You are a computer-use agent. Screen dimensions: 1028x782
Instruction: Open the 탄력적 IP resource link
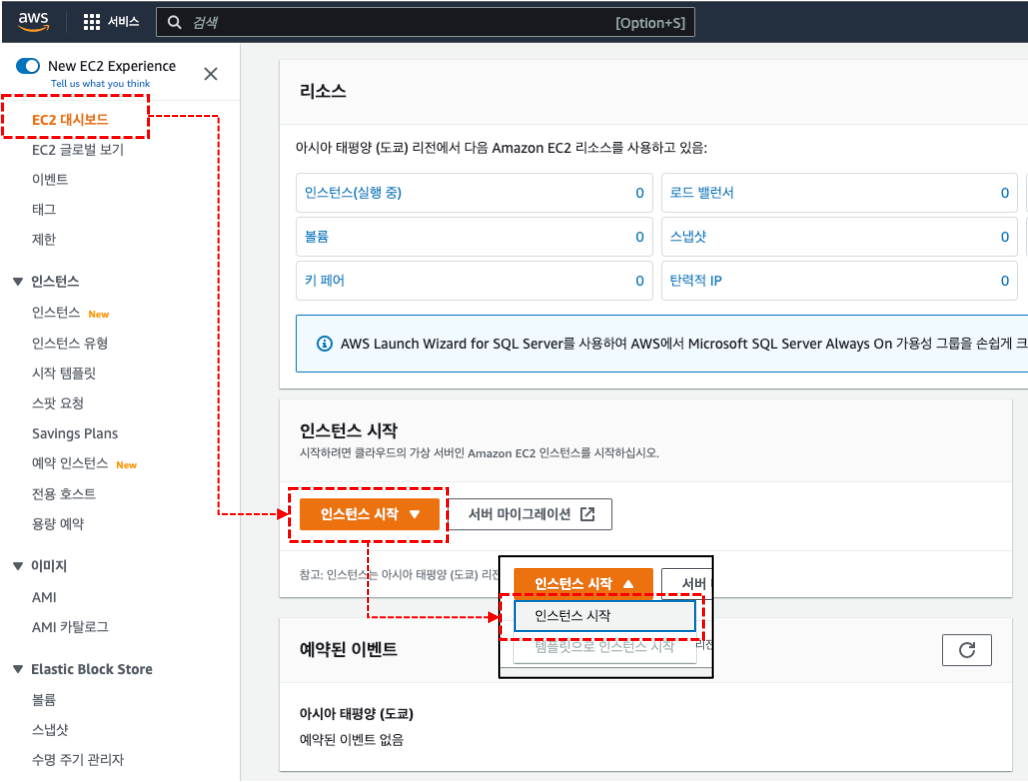pyautogui.click(x=696, y=281)
